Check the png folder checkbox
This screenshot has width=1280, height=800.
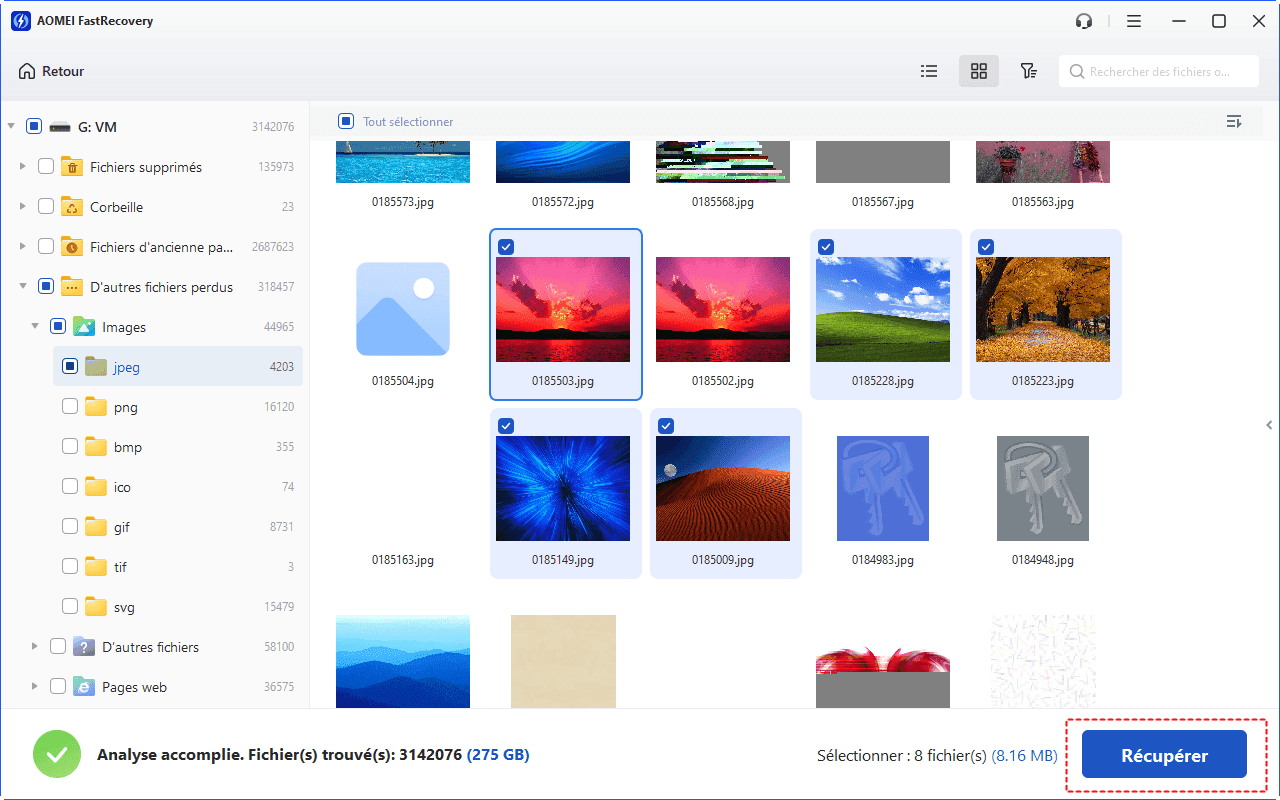(x=70, y=407)
